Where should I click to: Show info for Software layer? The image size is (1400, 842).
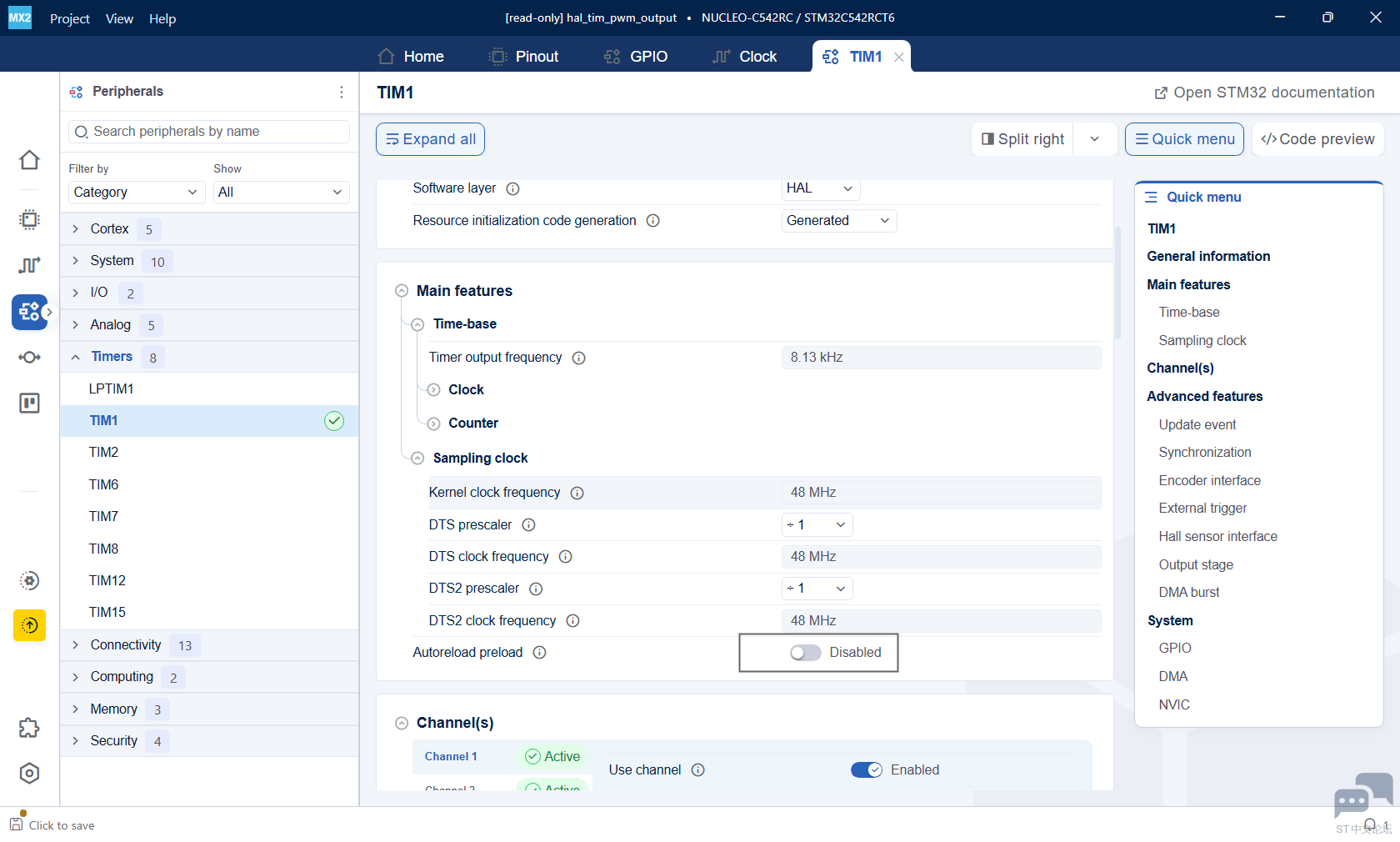(x=513, y=188)
